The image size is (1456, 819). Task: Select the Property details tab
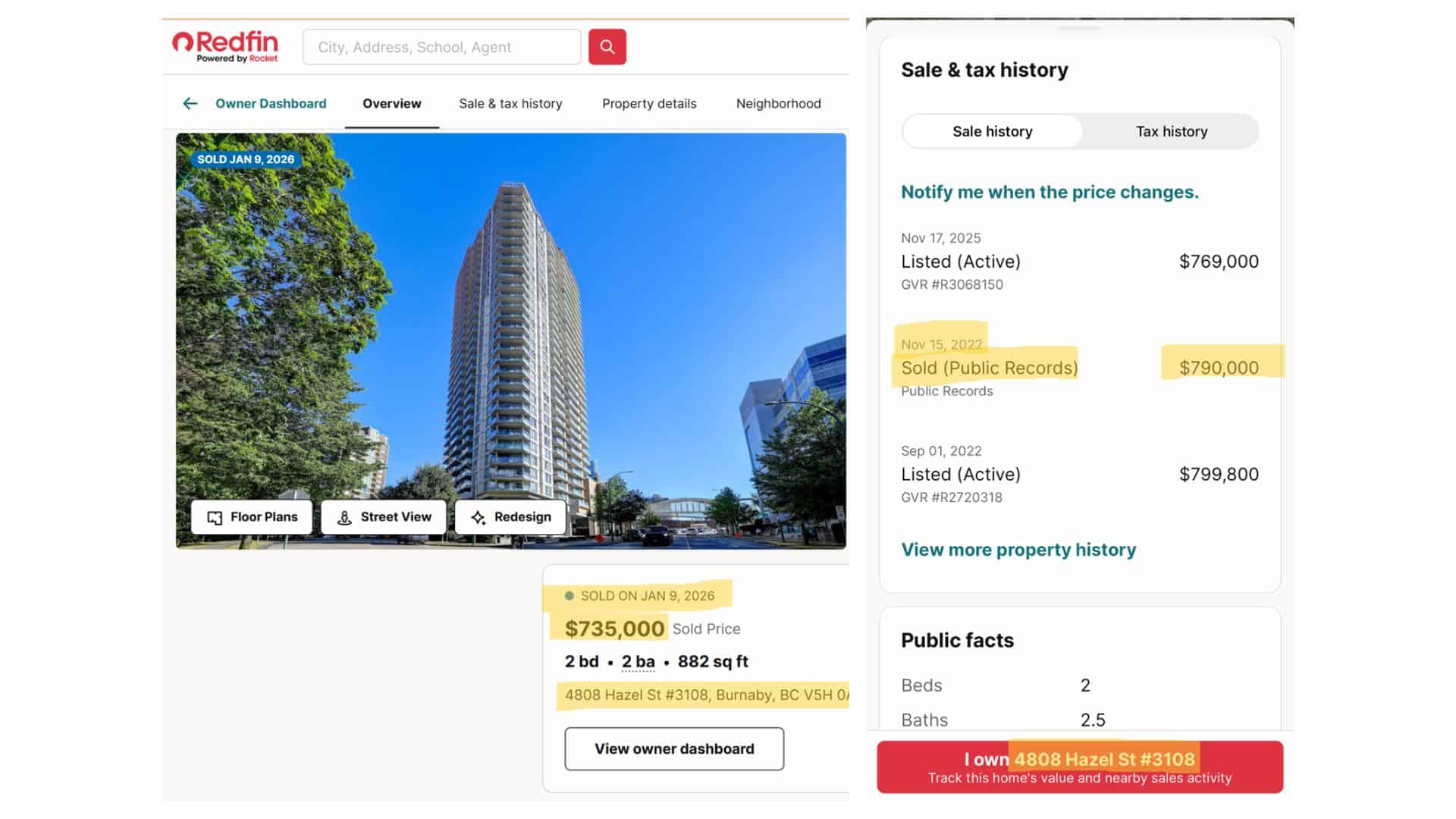tap(649, 103)
